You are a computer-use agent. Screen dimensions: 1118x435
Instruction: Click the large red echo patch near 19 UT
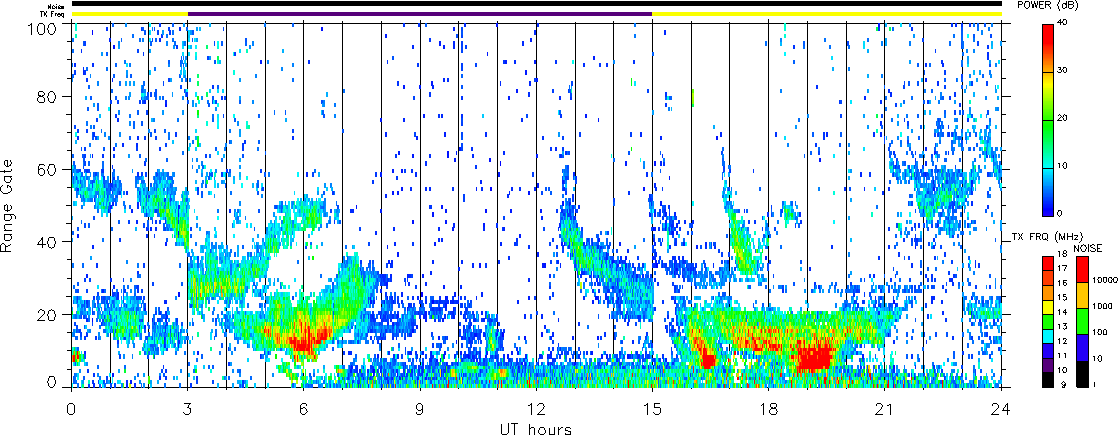815,356
